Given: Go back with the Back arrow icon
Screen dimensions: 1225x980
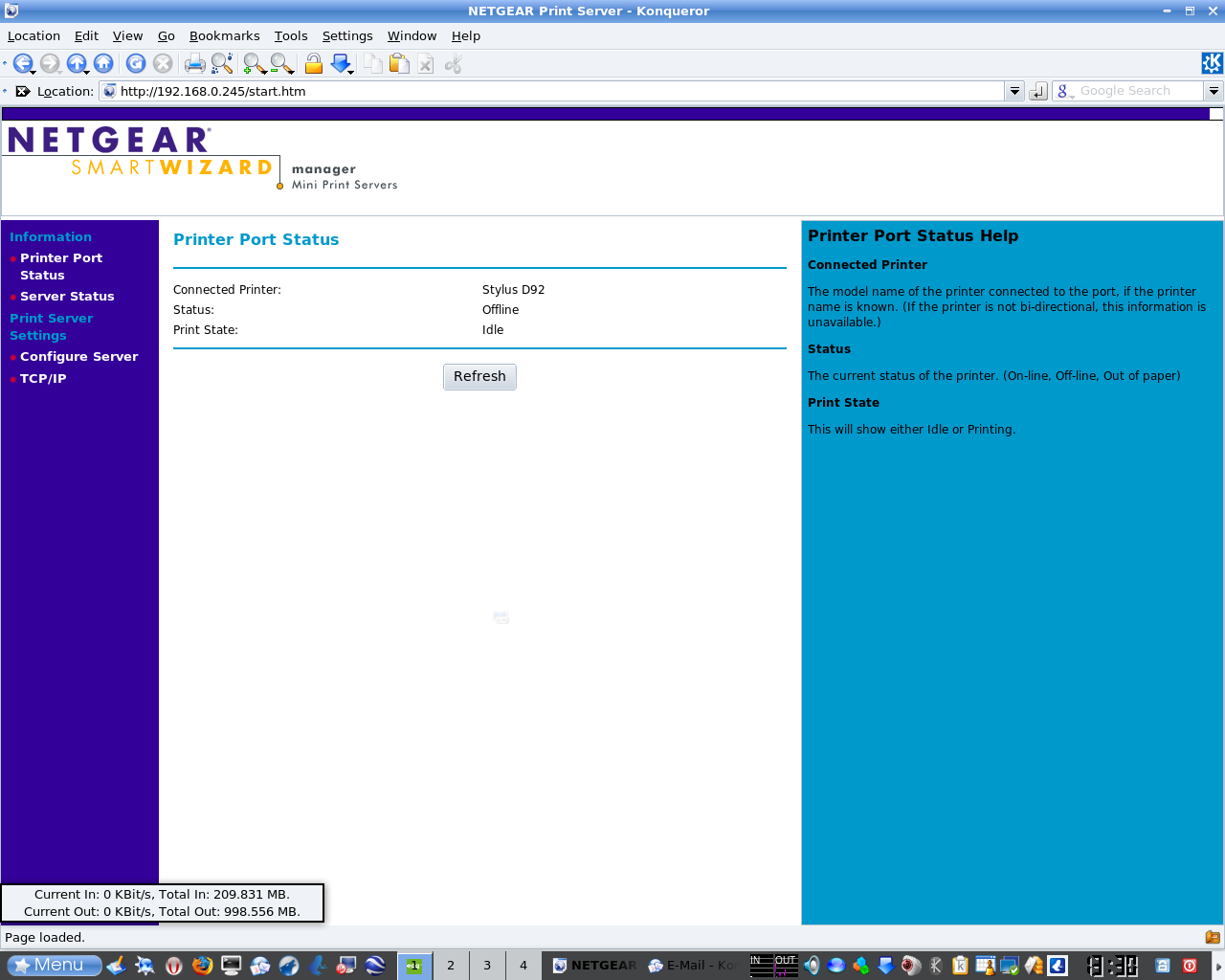Looking at the screenshot, I should (23, 64).
